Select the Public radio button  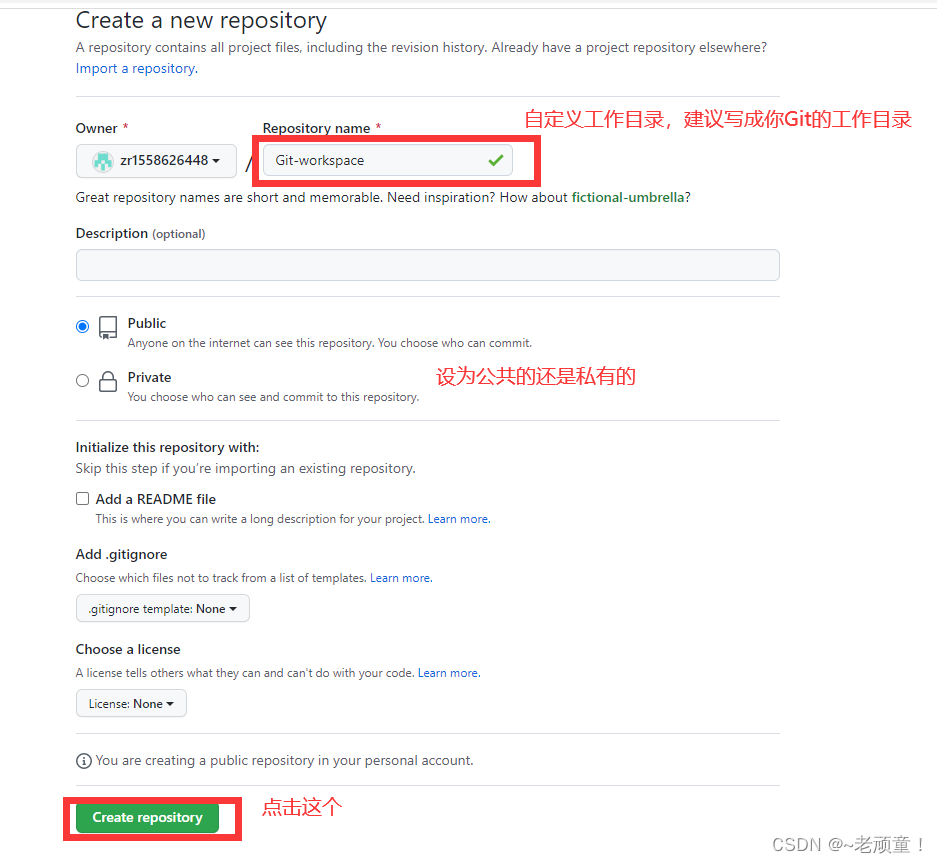click(82, 326)
